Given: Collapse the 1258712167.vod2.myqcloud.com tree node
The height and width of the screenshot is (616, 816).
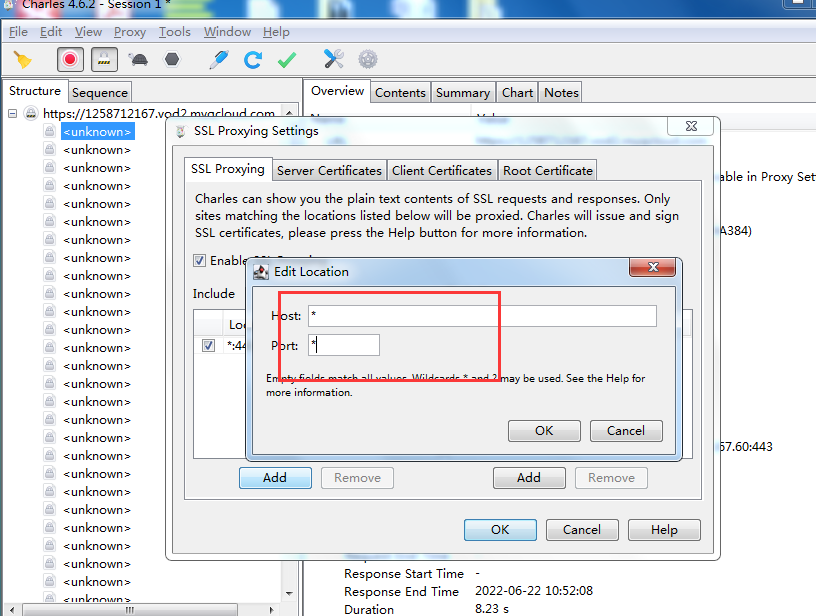Looking at the screenshot, I should [x=13, y=114].
